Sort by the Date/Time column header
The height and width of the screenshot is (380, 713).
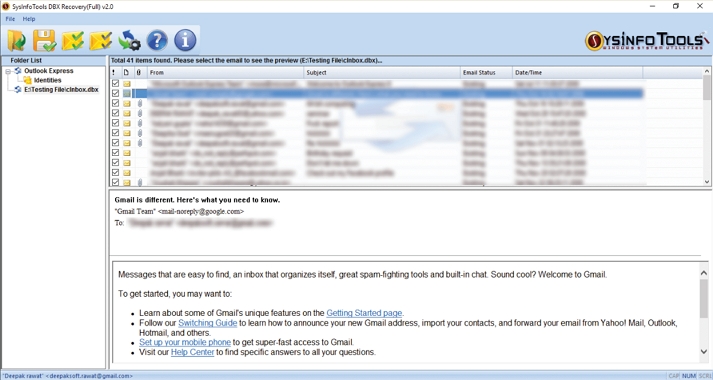tap(577, 72)
